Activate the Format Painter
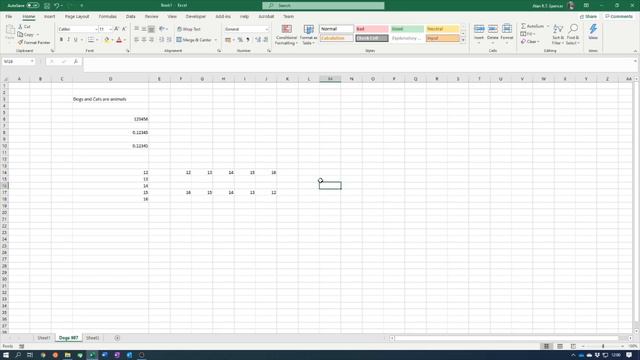Screen dimensions: 640x360 click(34, 42)
